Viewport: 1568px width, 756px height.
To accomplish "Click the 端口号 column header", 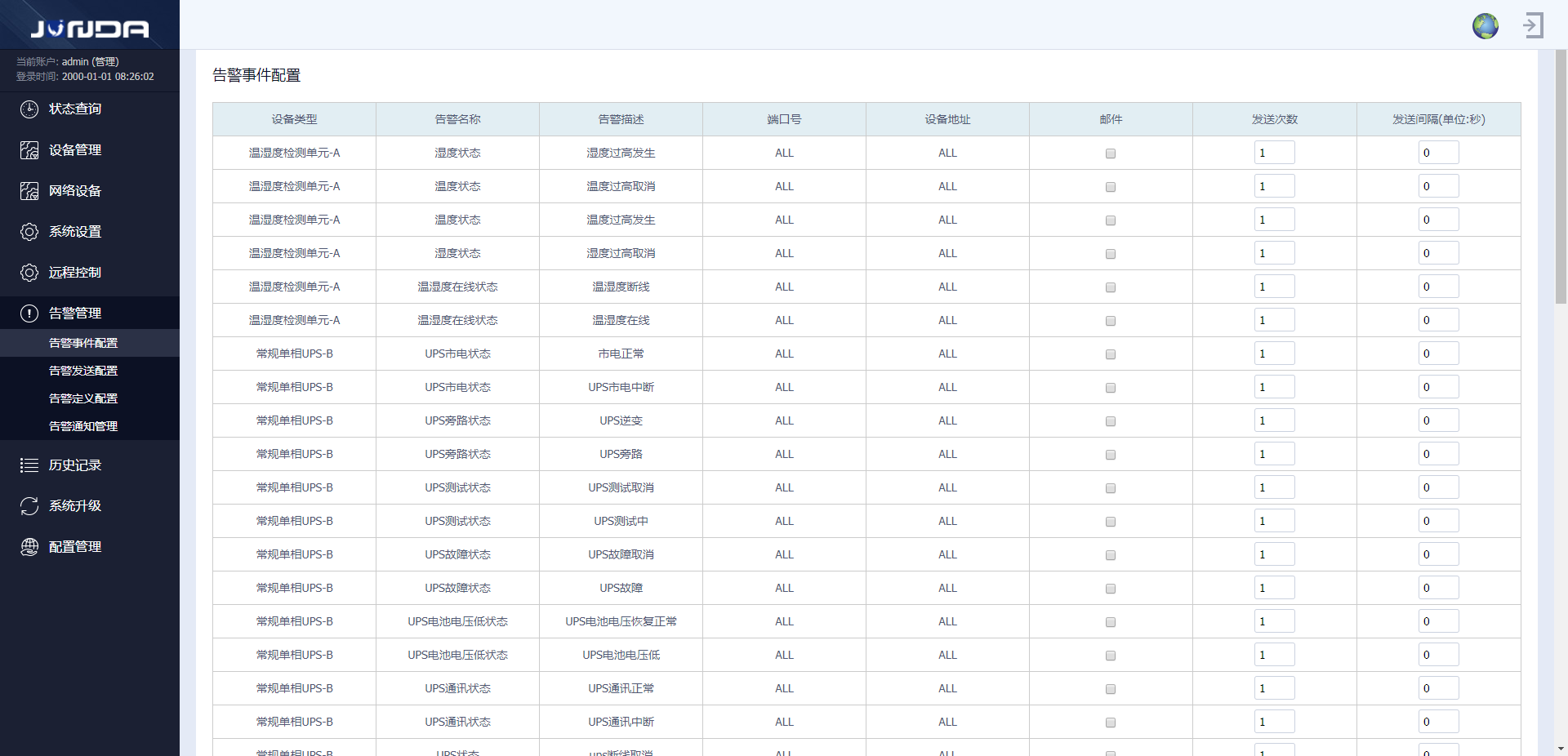I will coord(784,119).
